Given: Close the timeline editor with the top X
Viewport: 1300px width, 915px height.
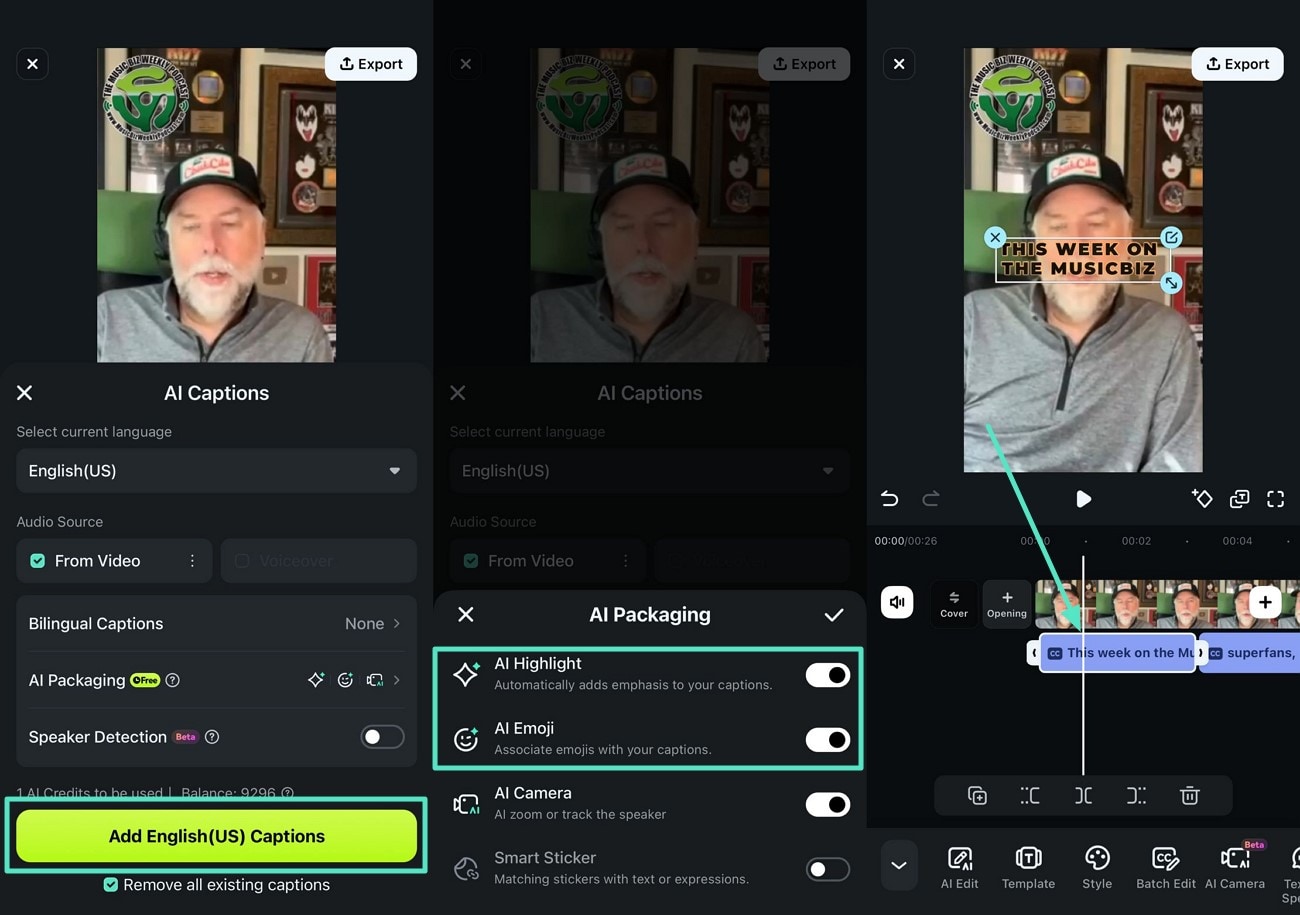Looking at the screenshot, I should click(899, 64).
